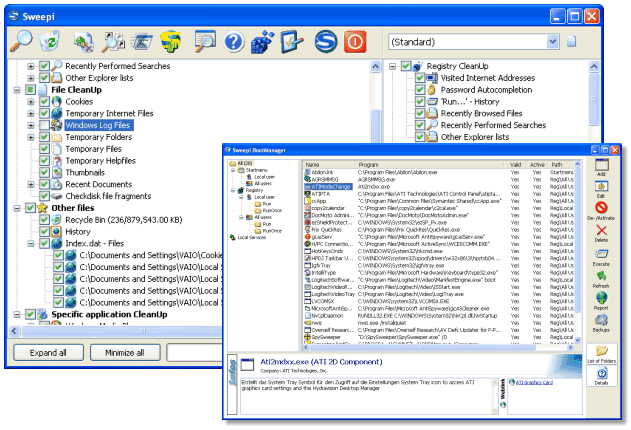Toggle the Checkdisk file fragments checkbox

pyautogui.click(x=44, y=196)
